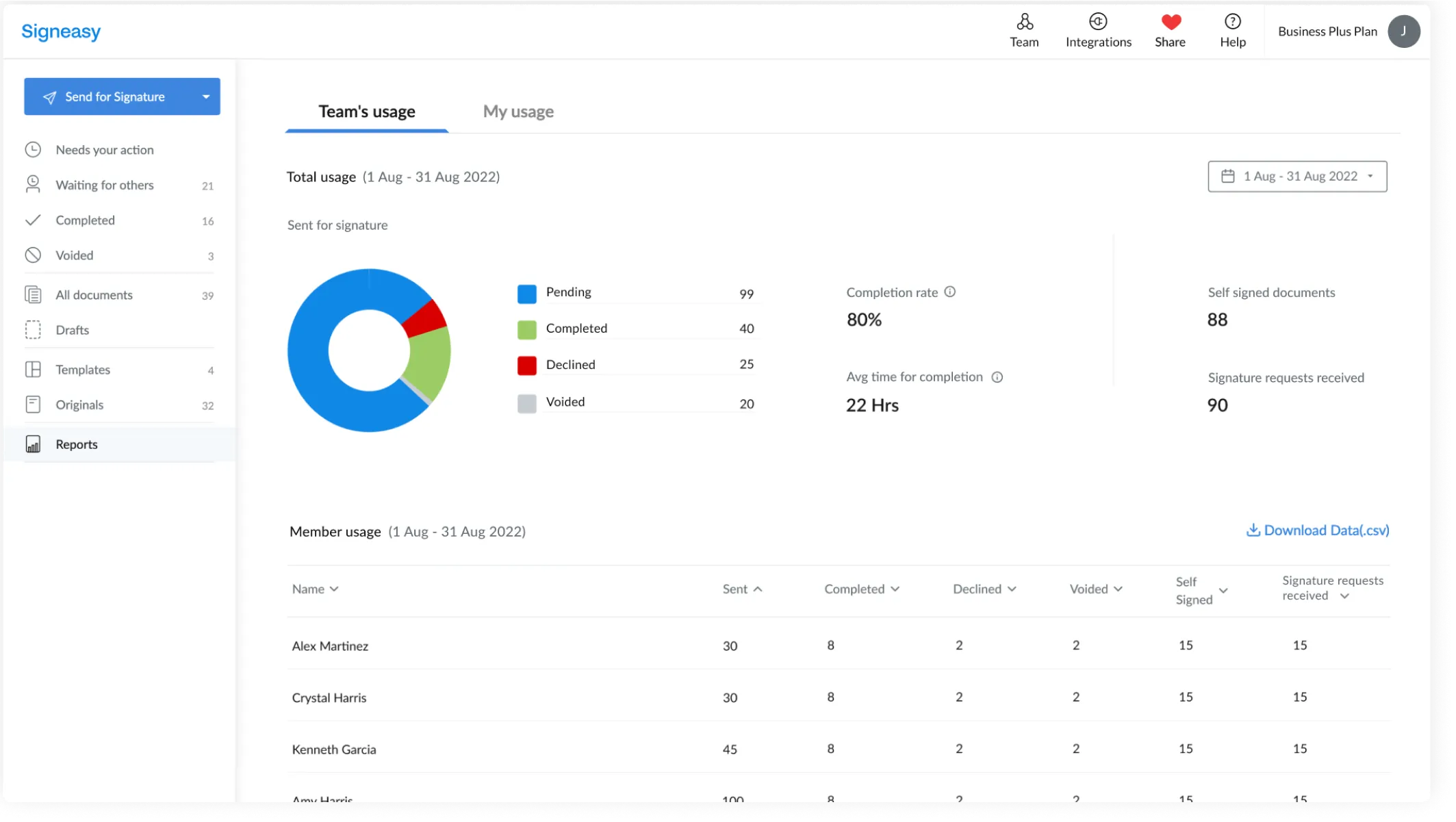Click the Share heart icon
This screenshot has height=822, width=1456.
[1171, 22]
